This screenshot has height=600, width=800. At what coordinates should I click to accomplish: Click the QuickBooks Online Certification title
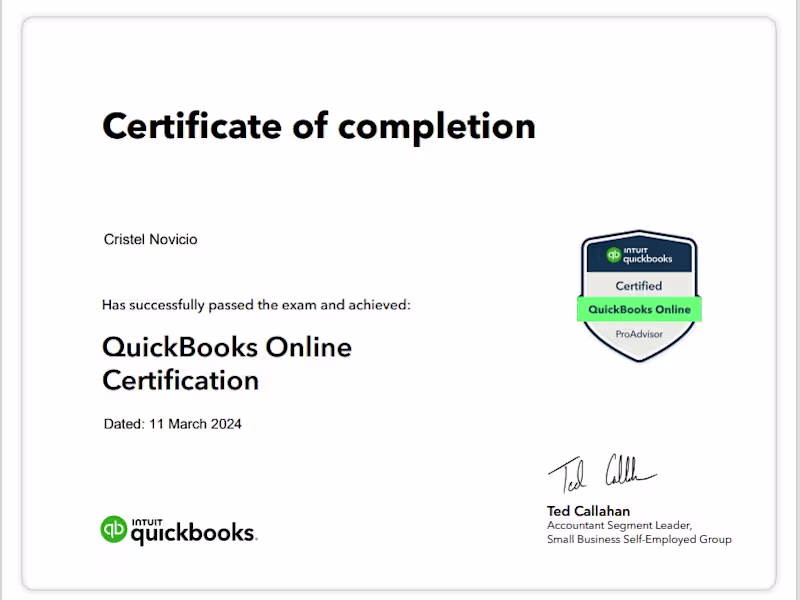227,363
